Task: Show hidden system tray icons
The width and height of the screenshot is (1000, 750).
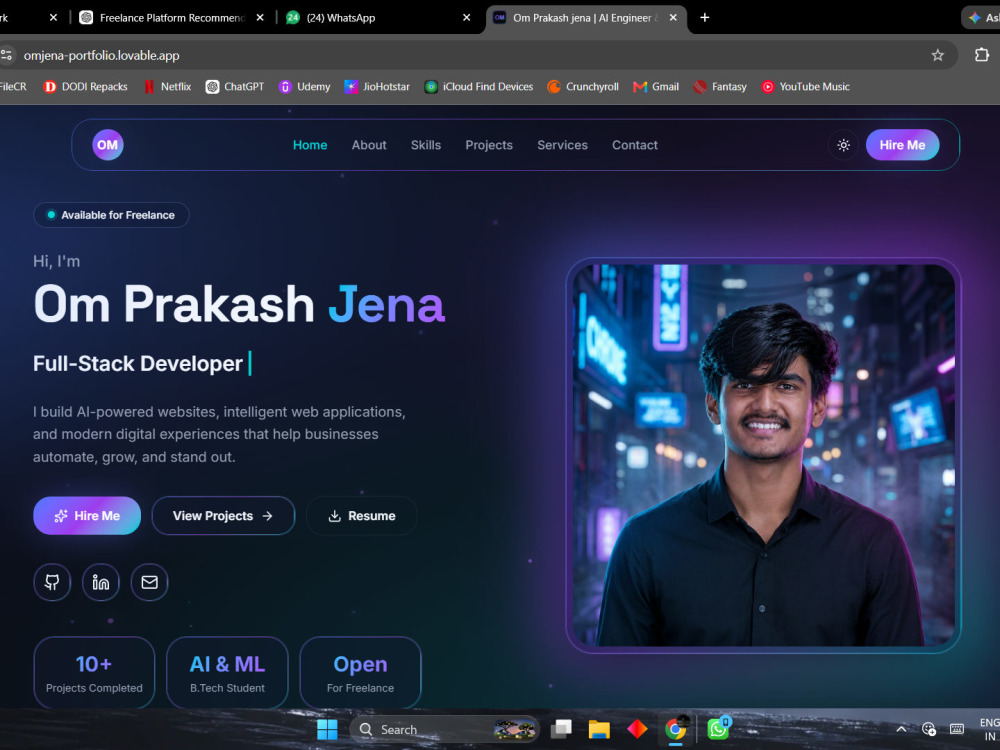Action: coord(901,729)
